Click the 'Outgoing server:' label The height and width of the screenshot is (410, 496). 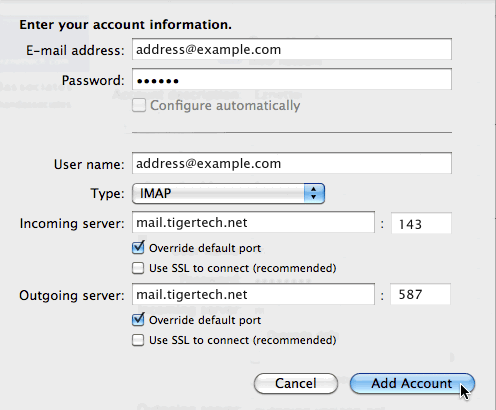click(72, 295)
